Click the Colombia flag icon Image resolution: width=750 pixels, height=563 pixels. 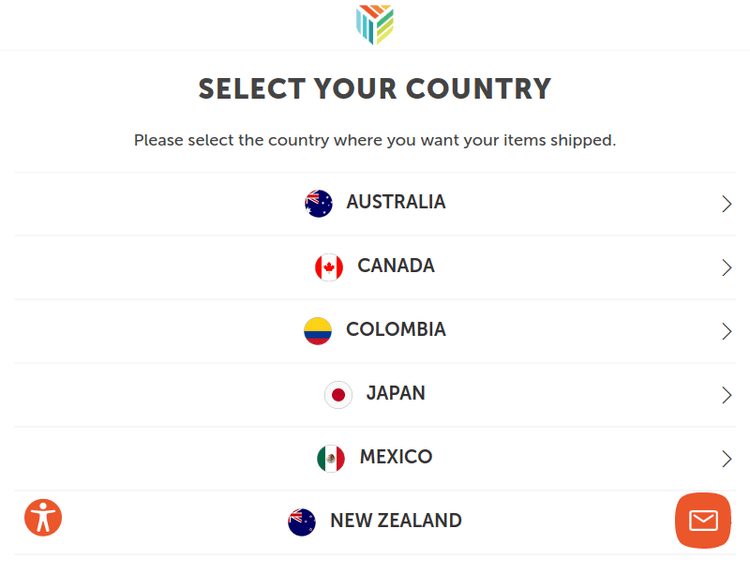(318, 331)
